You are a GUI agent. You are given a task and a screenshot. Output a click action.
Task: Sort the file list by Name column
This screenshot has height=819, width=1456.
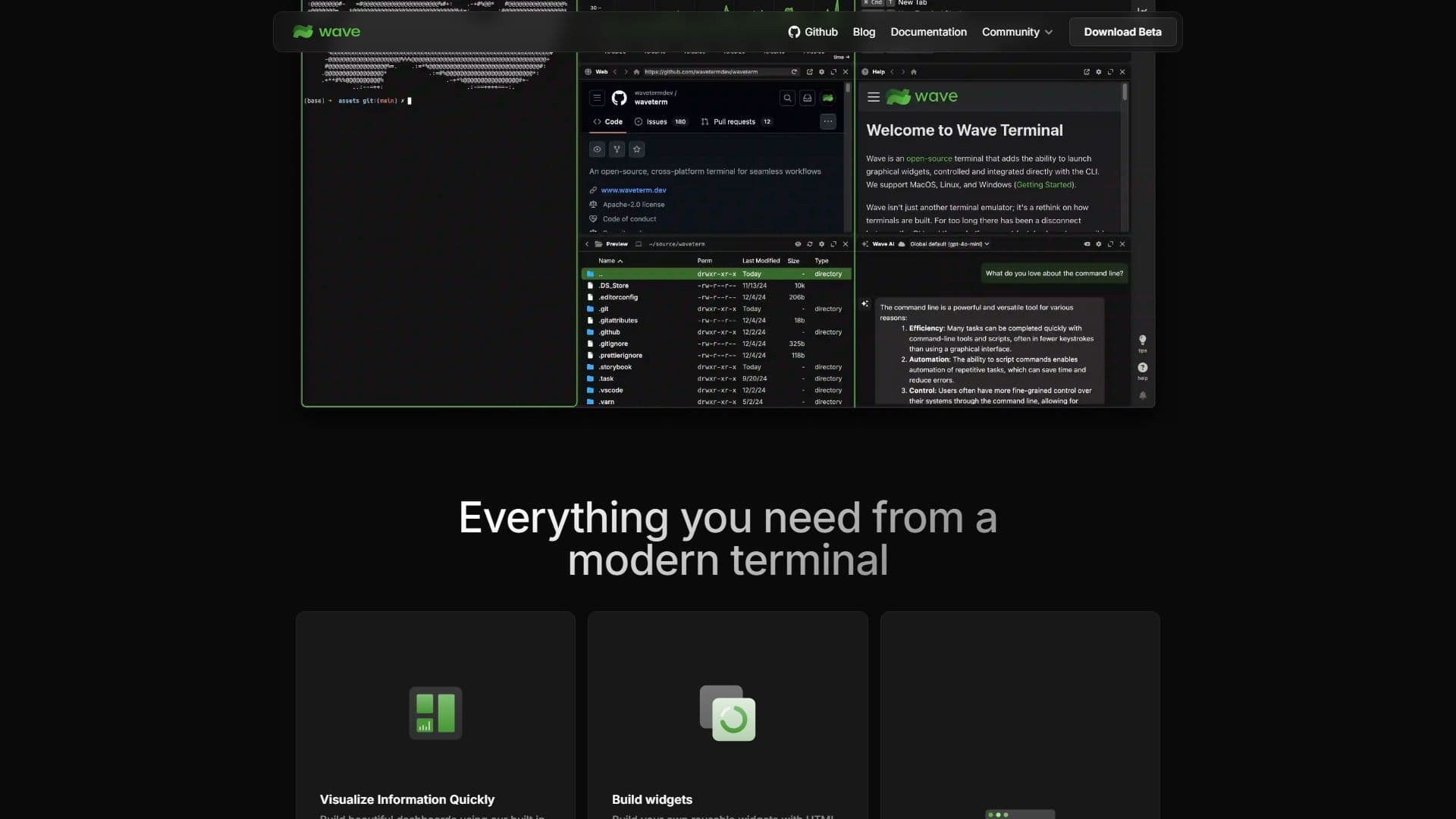tap(610, 261)
